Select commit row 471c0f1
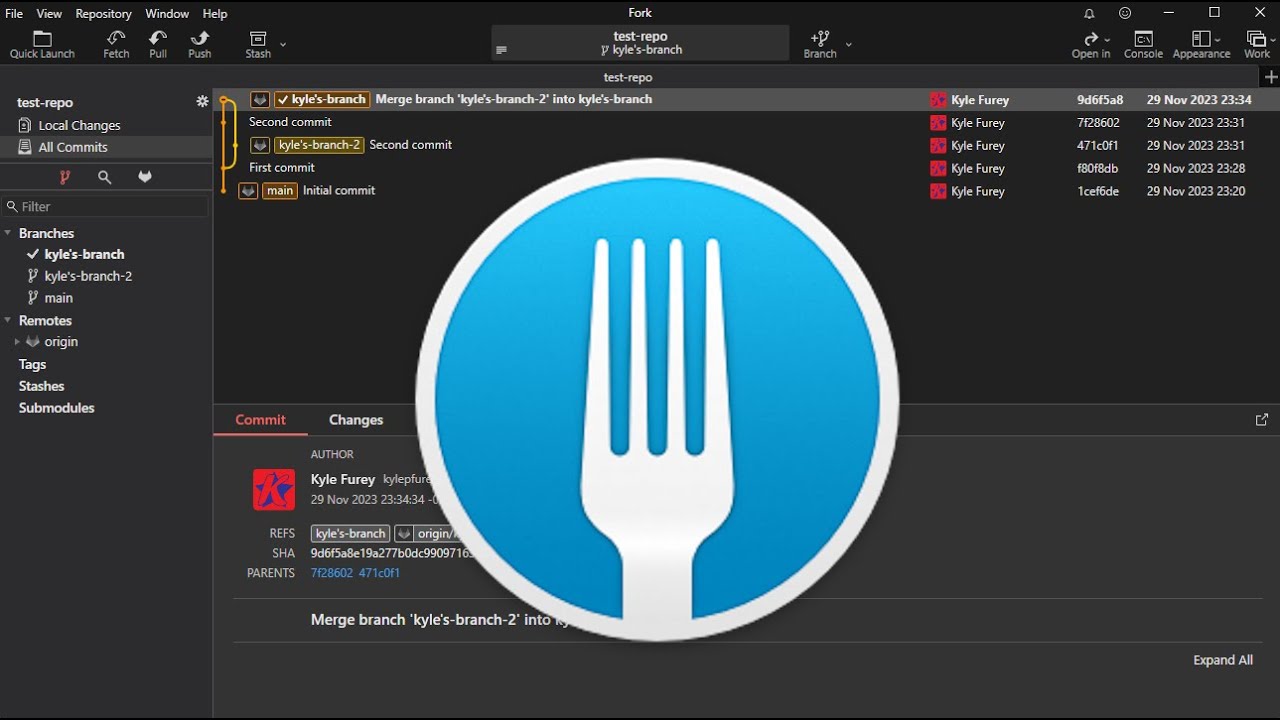The image size is (1280, 720). click(746, 145)
